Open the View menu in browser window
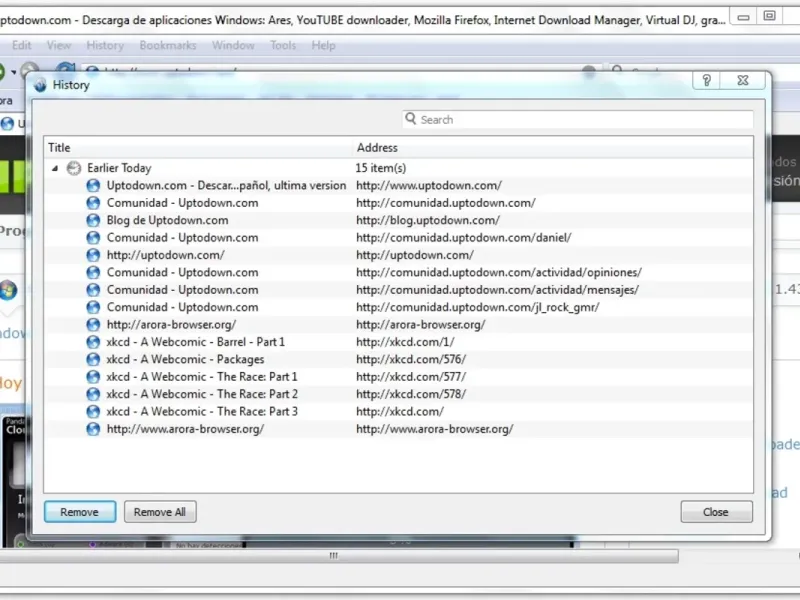Viewport: 800px width, 600px height. coord(59,45)
